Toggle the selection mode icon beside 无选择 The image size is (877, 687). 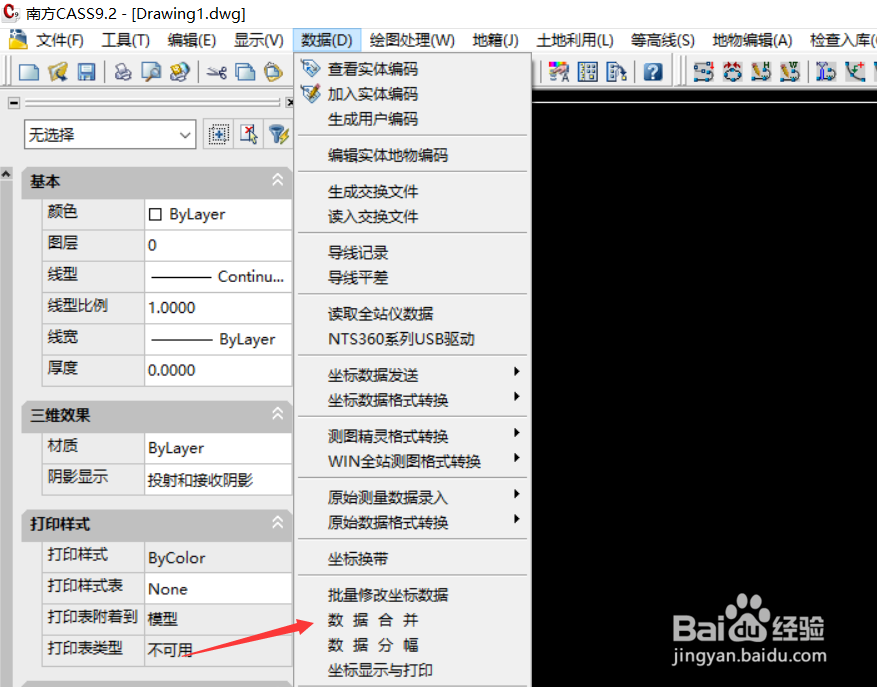tap(219, 133)
